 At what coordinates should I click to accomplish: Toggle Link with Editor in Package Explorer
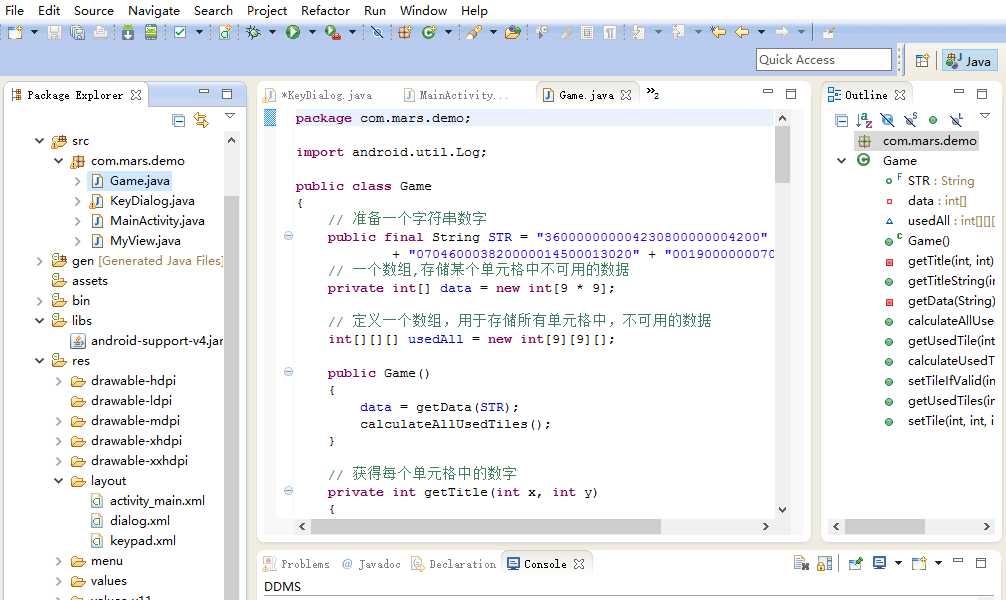point(201,120)
